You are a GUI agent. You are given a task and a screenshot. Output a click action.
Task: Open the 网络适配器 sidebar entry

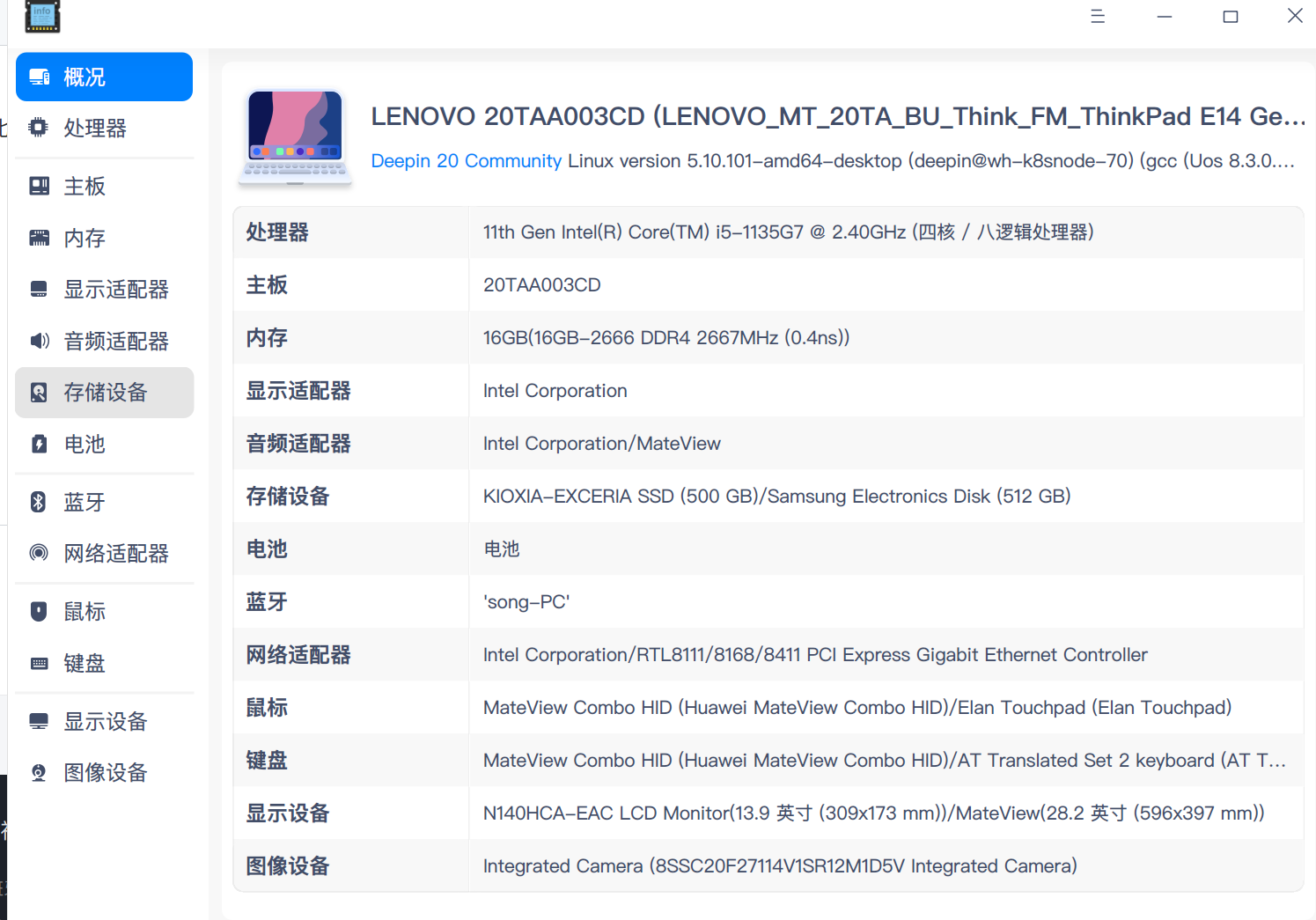tap(104, 553)
